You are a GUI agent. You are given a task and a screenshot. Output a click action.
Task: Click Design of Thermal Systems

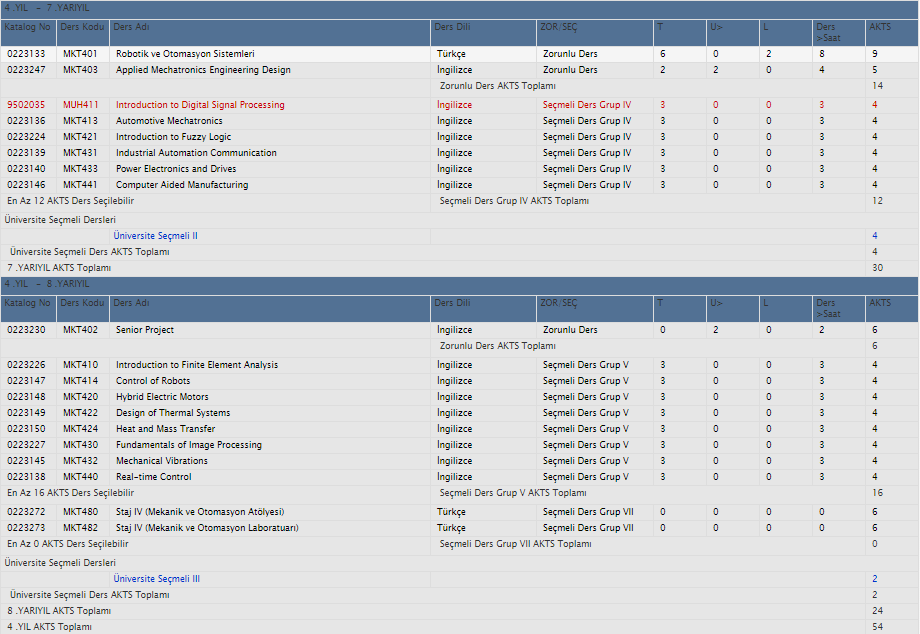[x=173, y=413]
